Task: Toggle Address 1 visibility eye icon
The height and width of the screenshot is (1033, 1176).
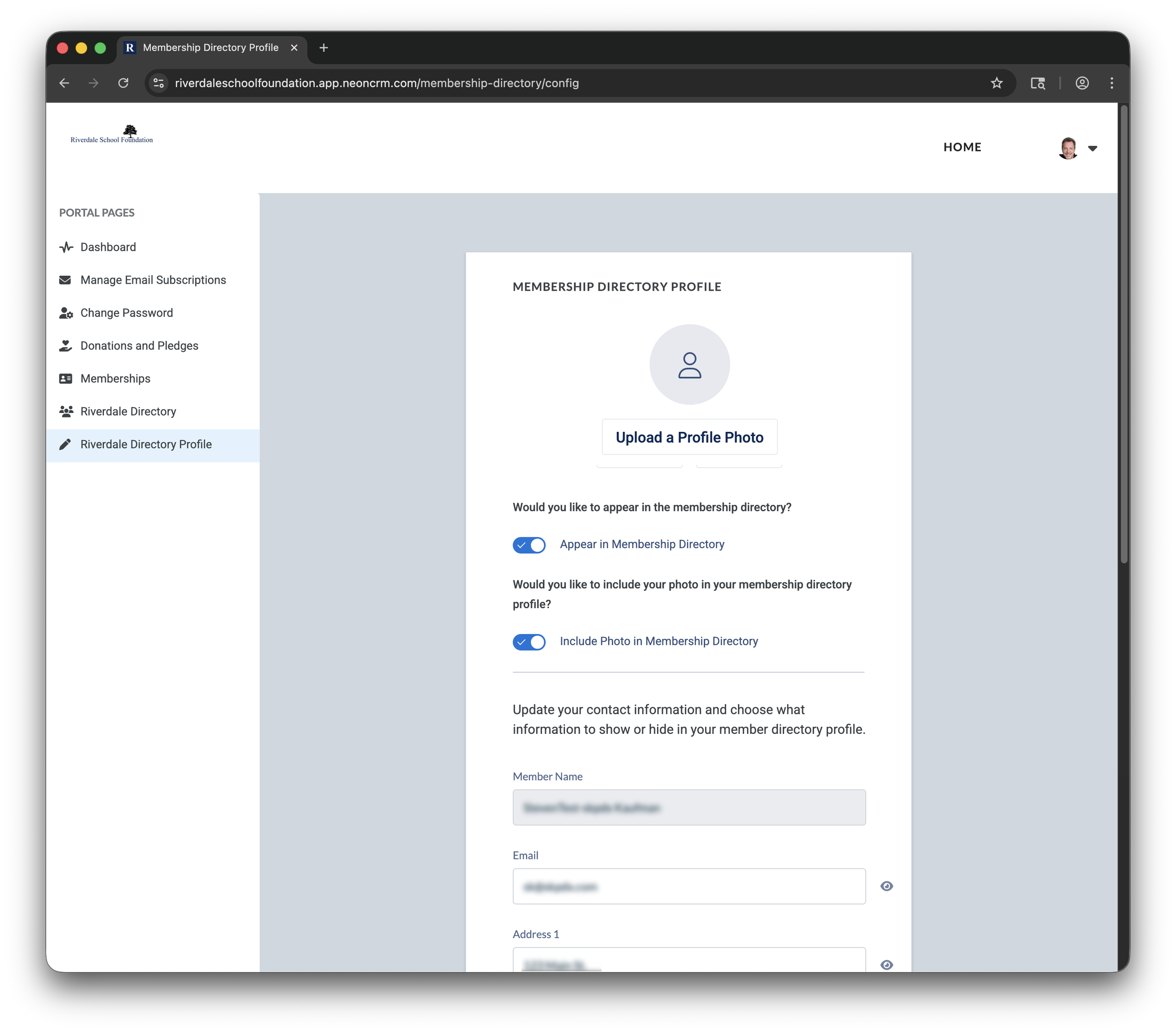Action: click(x=887, y=965)
